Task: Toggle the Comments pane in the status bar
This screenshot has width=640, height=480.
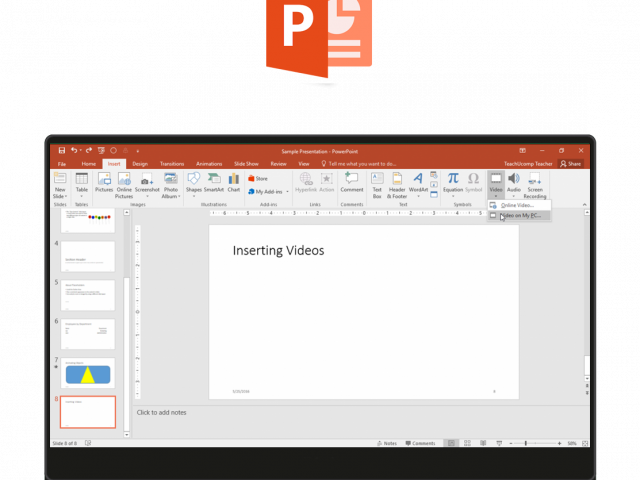Action: [420, 443]
